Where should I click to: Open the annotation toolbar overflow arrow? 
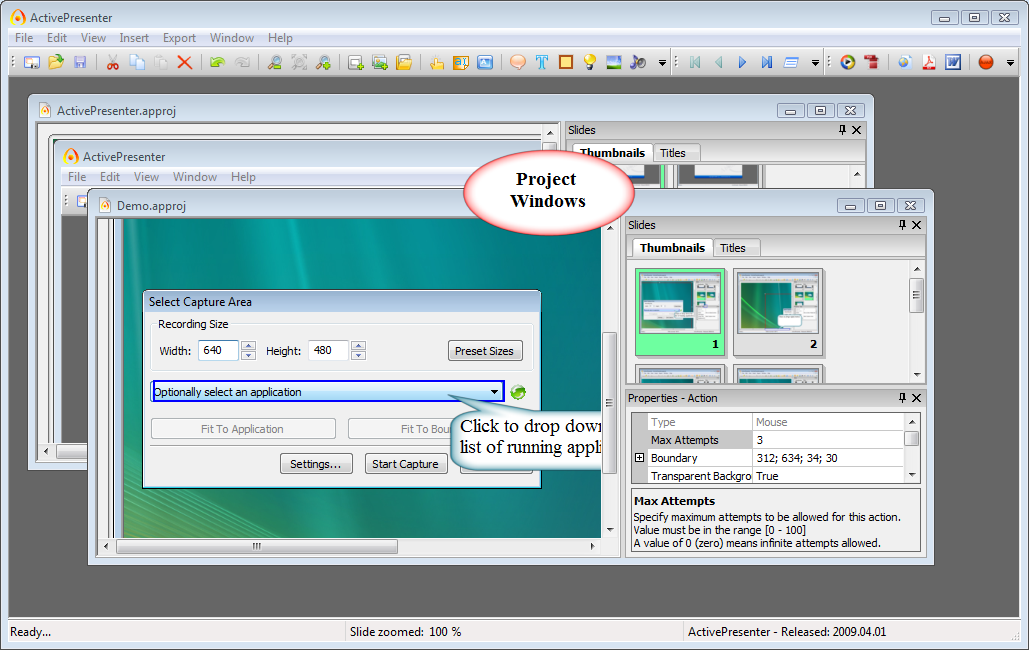click(662, 63)
